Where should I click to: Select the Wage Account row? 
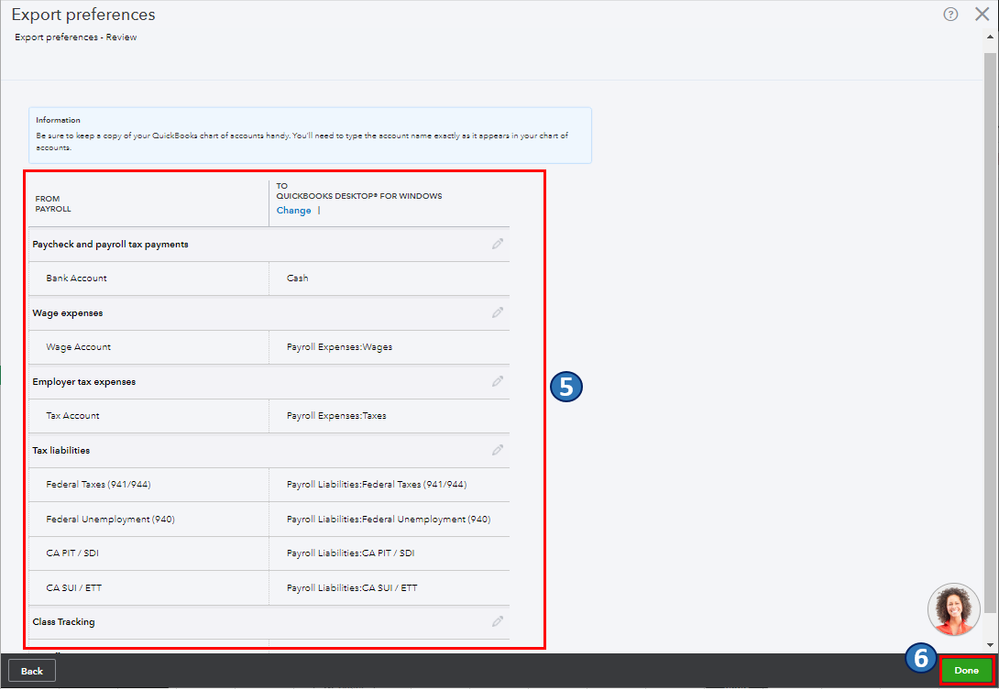pos(78,347)
